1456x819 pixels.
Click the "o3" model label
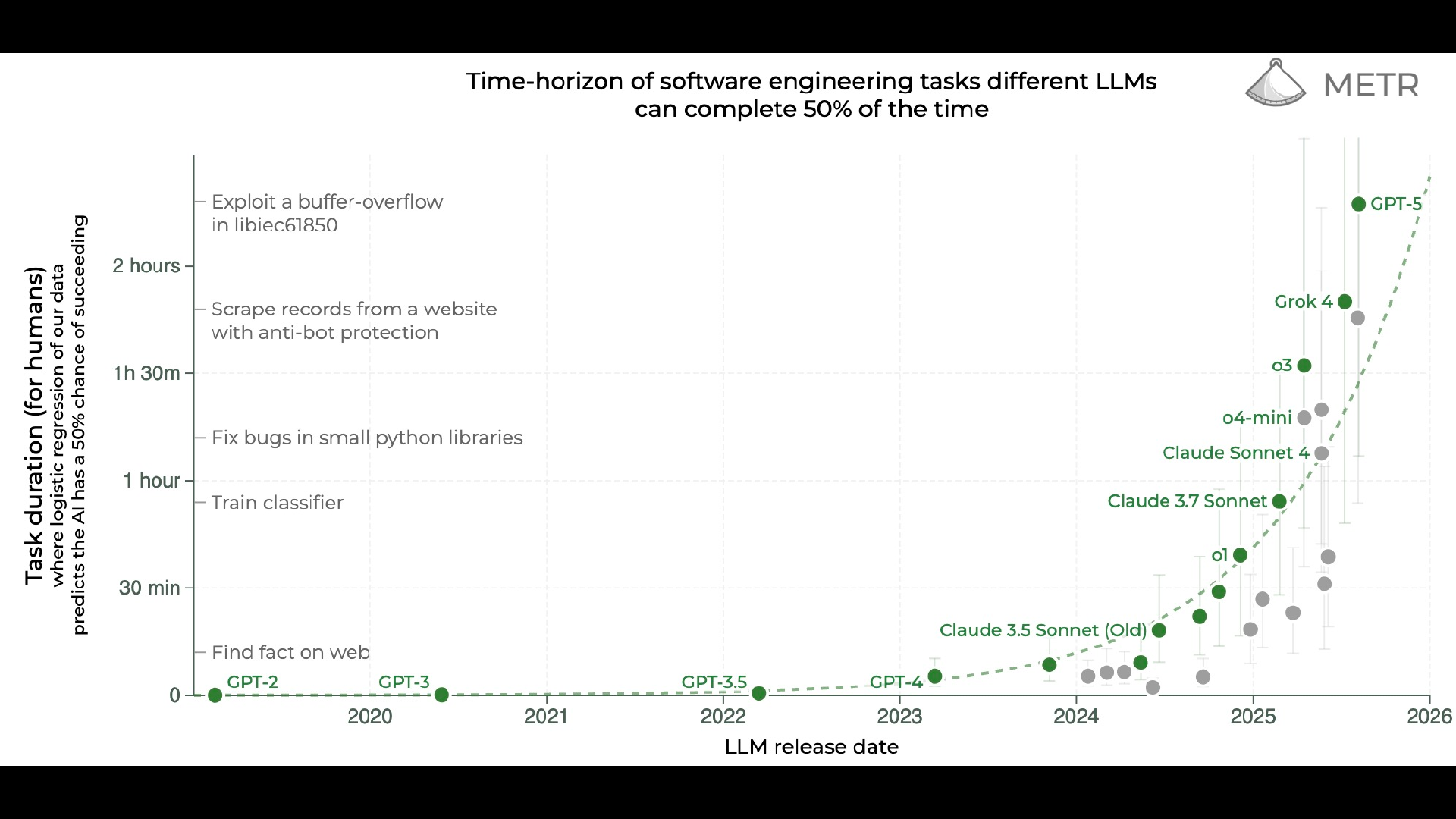(1282, 366)
